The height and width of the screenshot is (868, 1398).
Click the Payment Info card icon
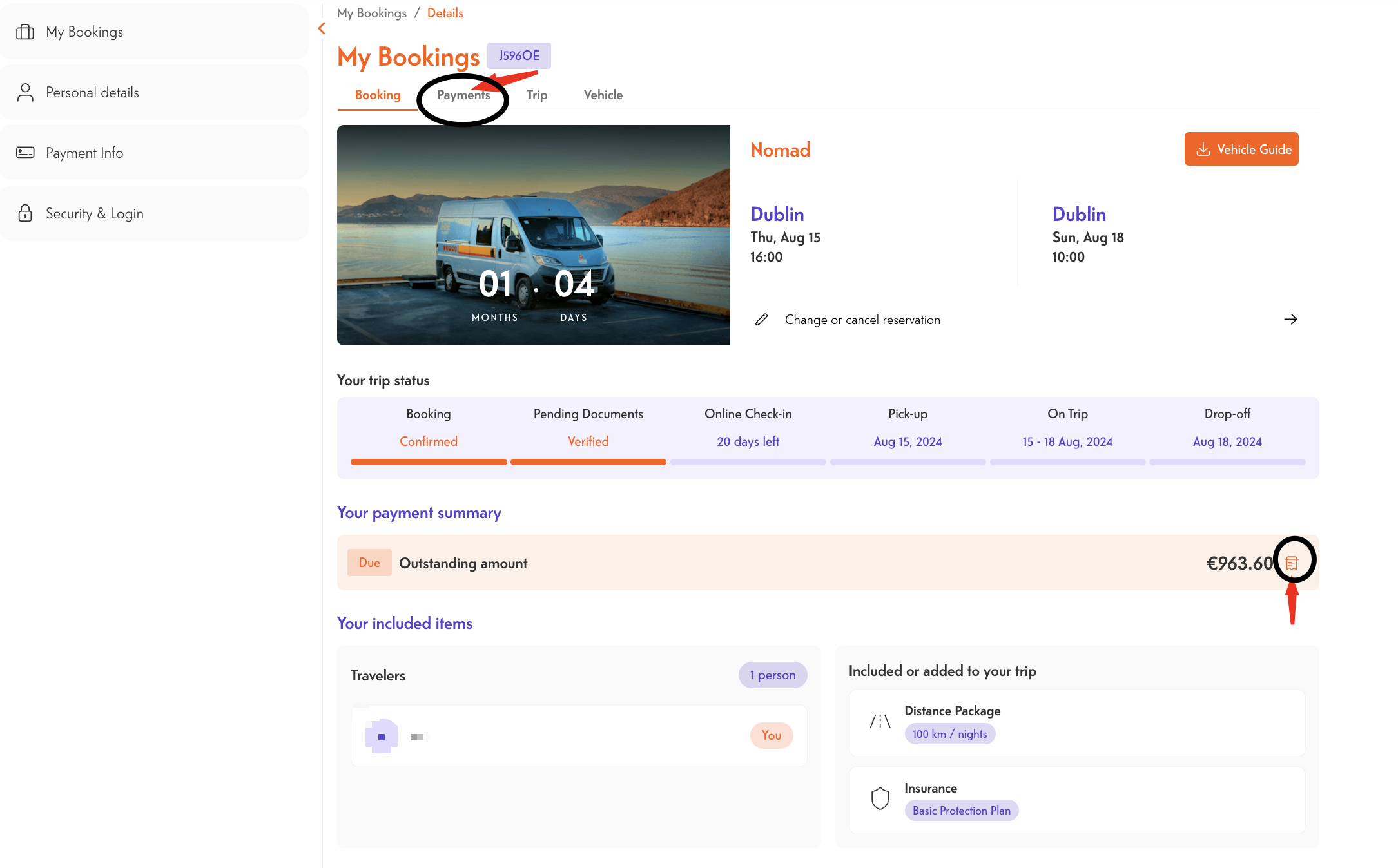tap(25, 153)
